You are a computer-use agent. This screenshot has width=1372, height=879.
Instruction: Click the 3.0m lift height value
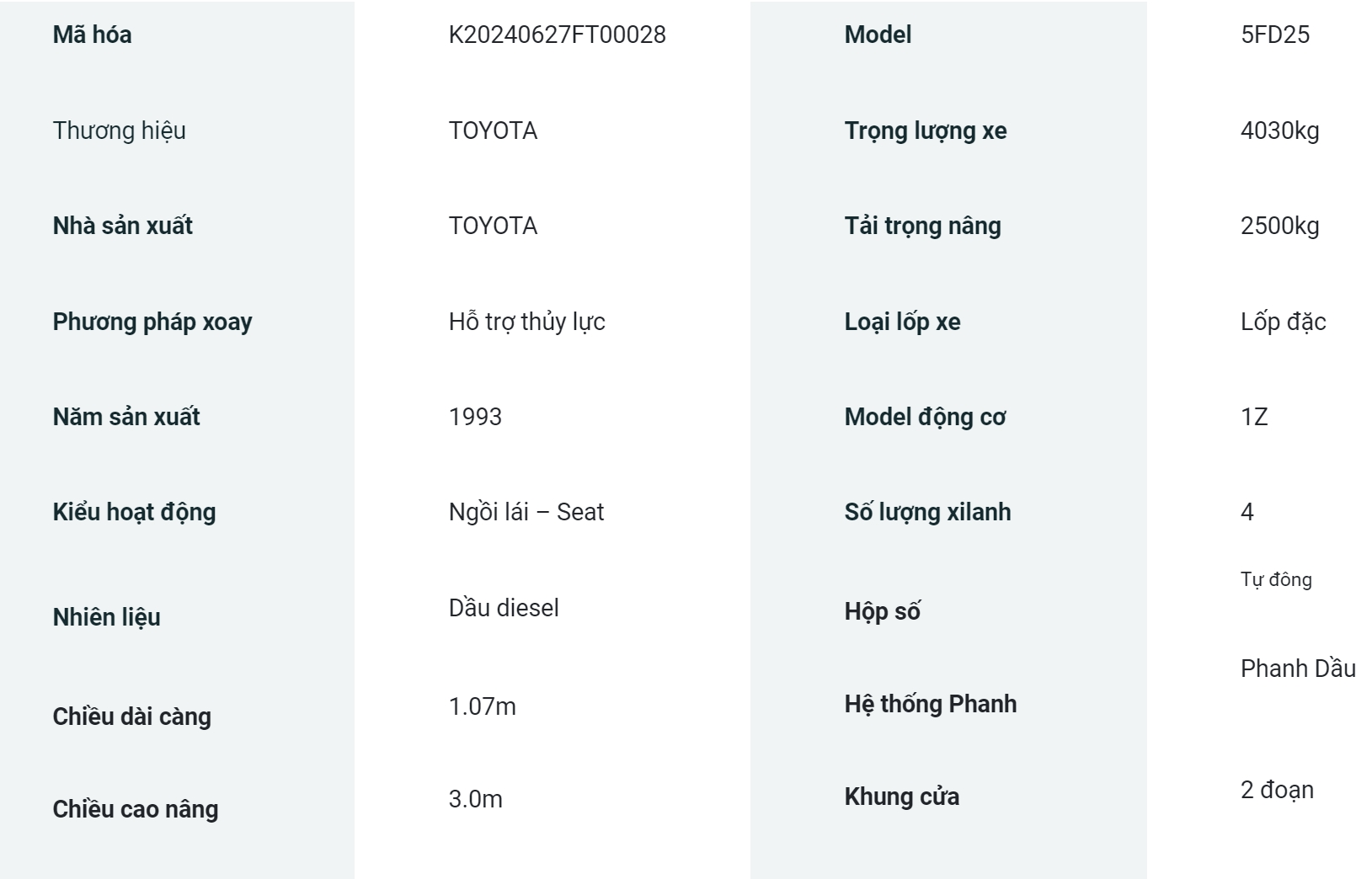point(475,799)
